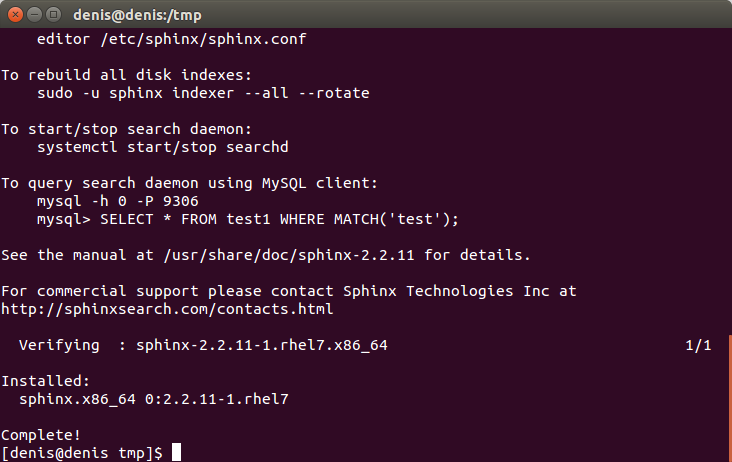Click the block cursor at the prompt
This screenshot has width=732, height=462.
(176, 452)
